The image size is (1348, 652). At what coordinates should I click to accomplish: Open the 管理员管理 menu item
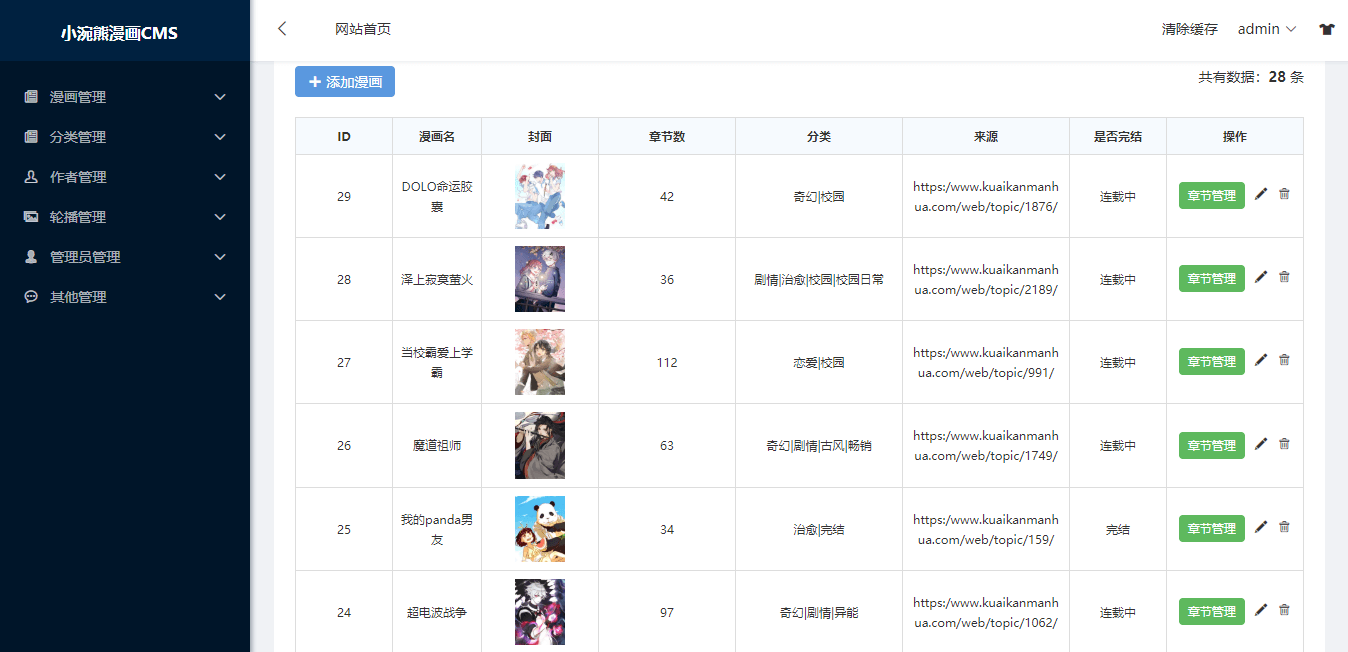(x=125, y=257)
